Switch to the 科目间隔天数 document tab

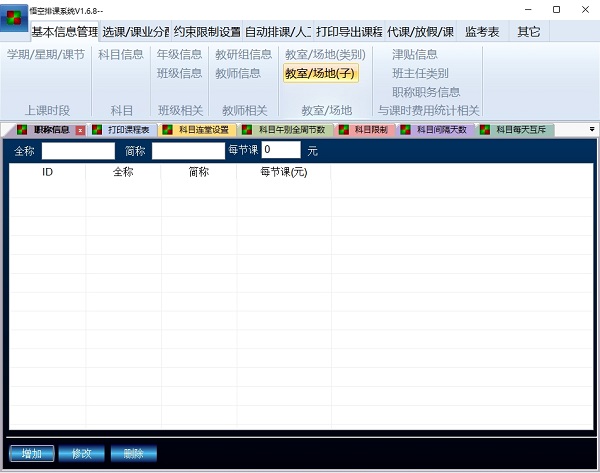coord(442,130)
